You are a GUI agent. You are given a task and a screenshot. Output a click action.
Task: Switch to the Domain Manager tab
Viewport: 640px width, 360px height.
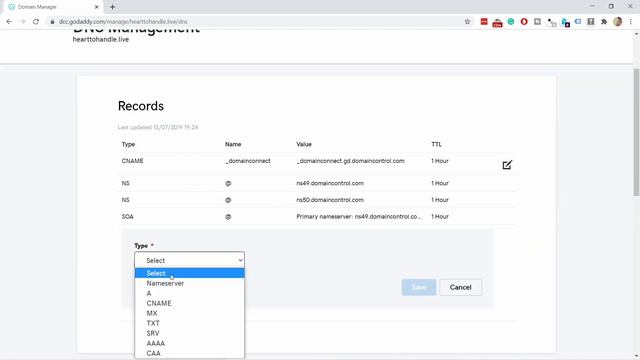(x=52, y=7)
